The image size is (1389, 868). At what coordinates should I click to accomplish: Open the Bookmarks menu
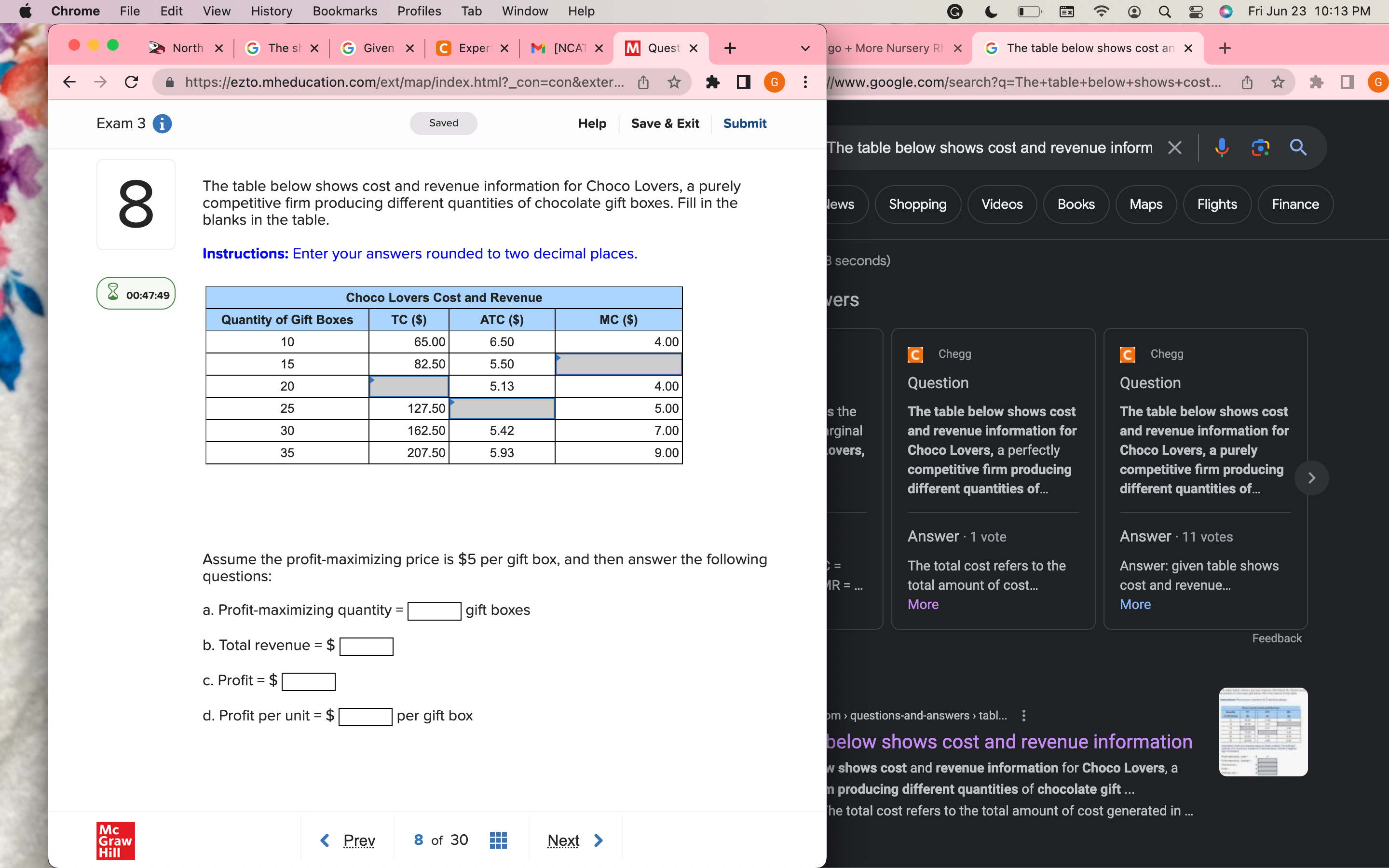[344, 12]
